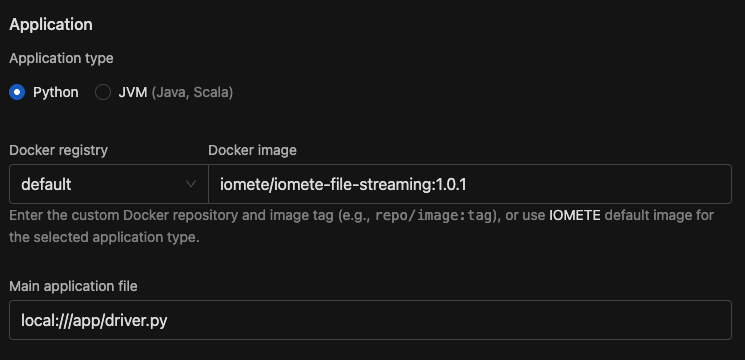This screenshot has height=360, width=745.
Task: Click the (Java, Scala) hint text
Action: tap(192, 92)
